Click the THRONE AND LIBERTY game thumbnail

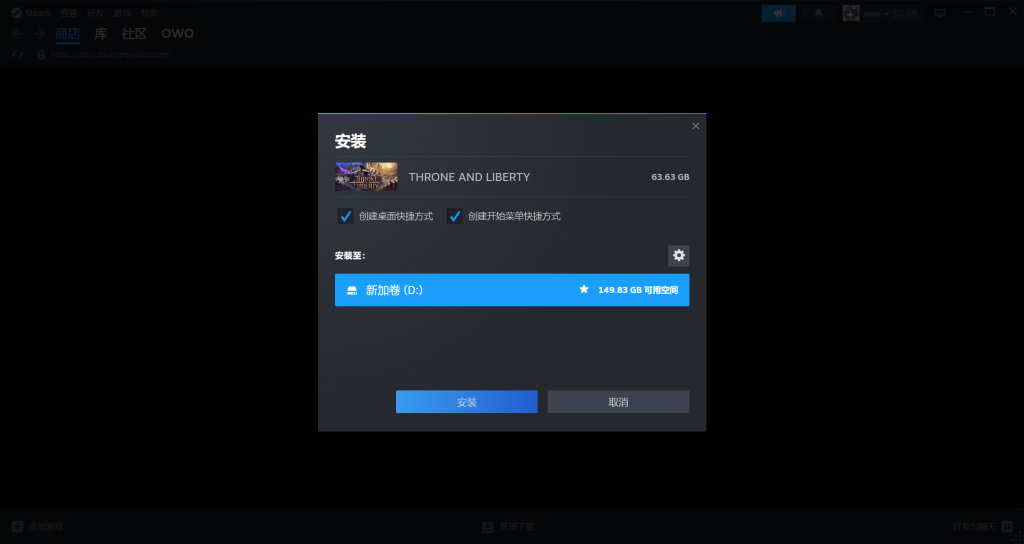366,177
